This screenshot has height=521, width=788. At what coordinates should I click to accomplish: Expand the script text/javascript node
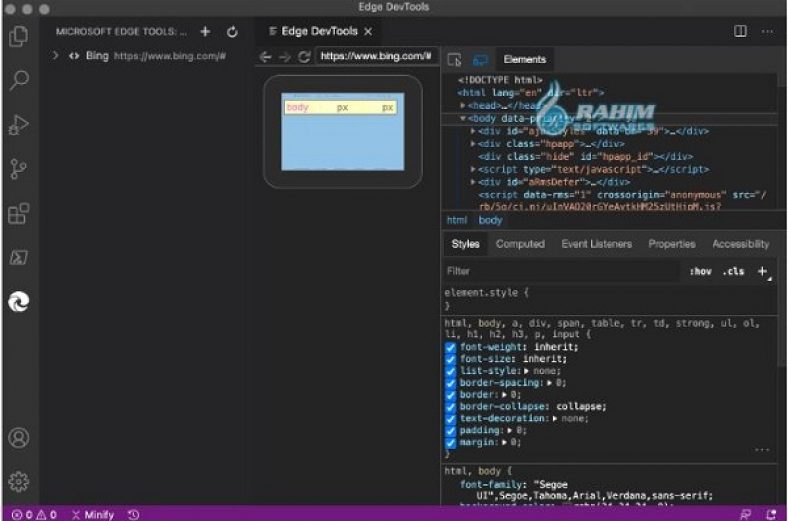click(x=472, y=169)
